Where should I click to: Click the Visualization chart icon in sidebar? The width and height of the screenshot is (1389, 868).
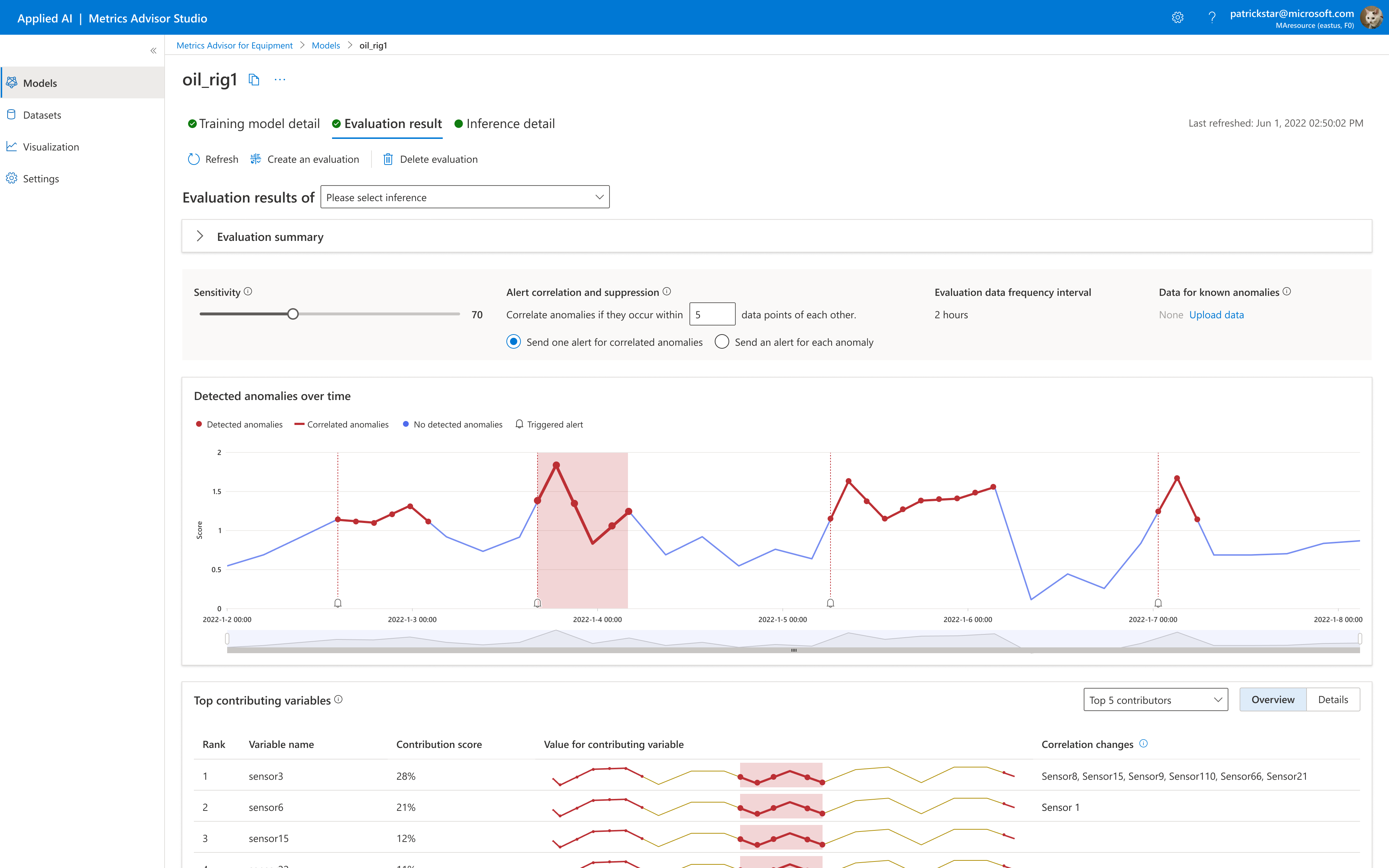12,146
